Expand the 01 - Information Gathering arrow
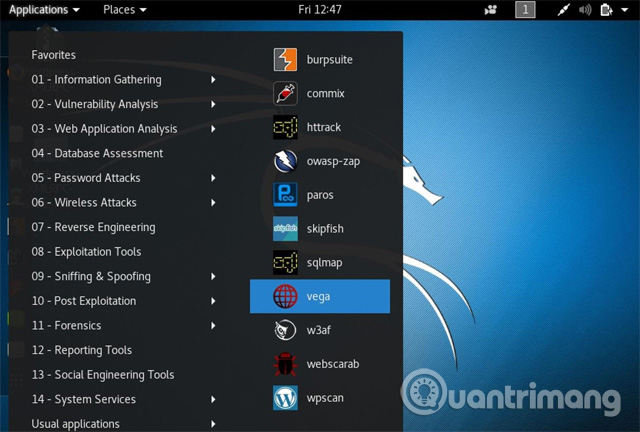 coord(213,80)
